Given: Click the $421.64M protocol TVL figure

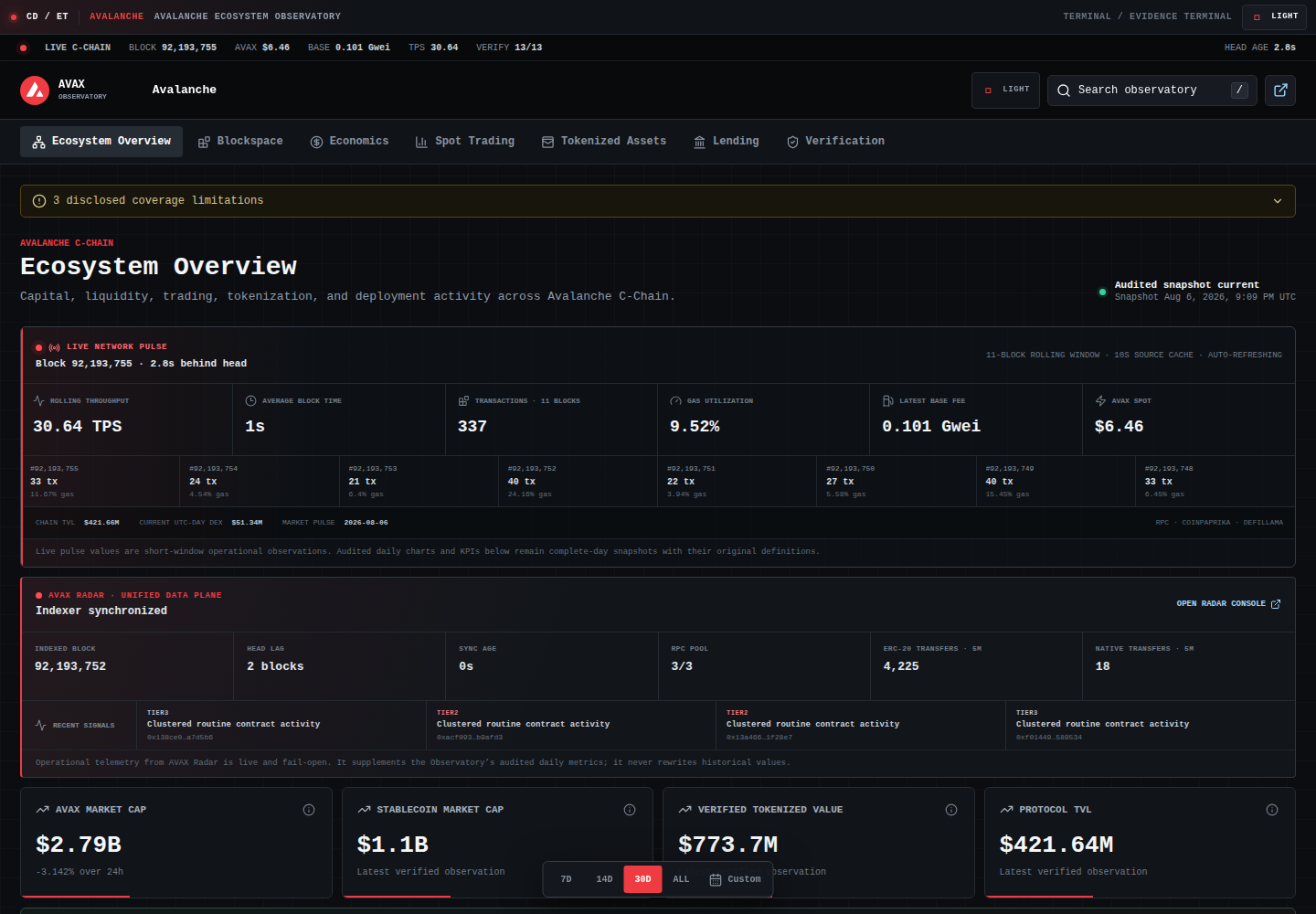Looking at the screenshot, I should click(x=1056, y=845).
